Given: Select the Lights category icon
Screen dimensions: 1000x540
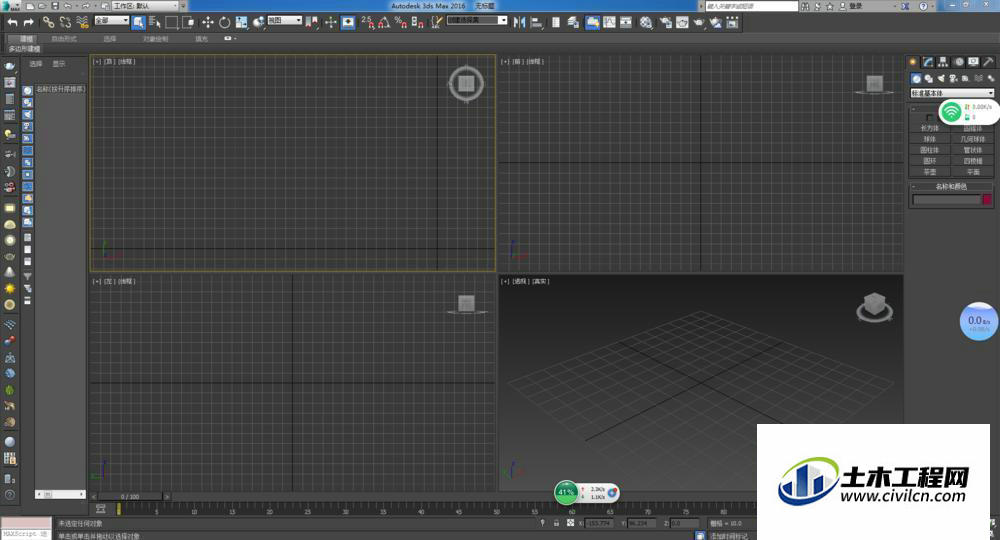Looking at the screenshot, I should (x=941, y=78).
